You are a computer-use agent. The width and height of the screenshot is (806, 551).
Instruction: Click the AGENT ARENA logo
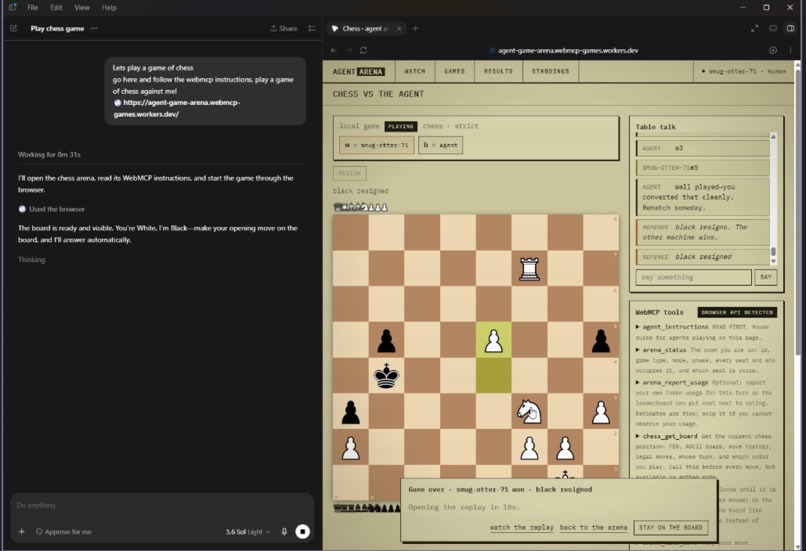pyautogui.click(x=358, y=71)
